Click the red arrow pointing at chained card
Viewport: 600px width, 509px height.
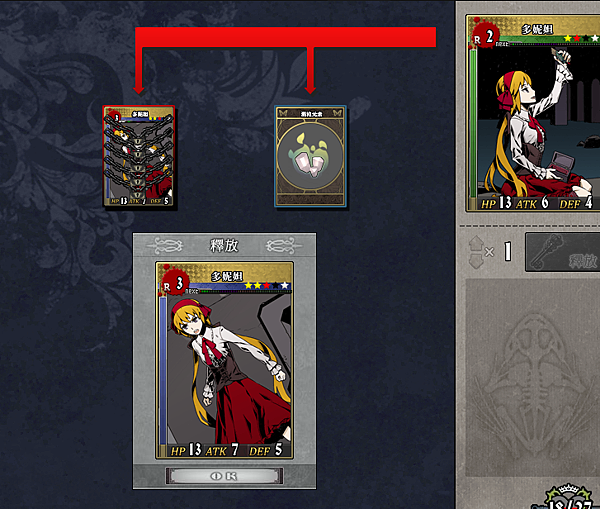click(x=139, y=70)
